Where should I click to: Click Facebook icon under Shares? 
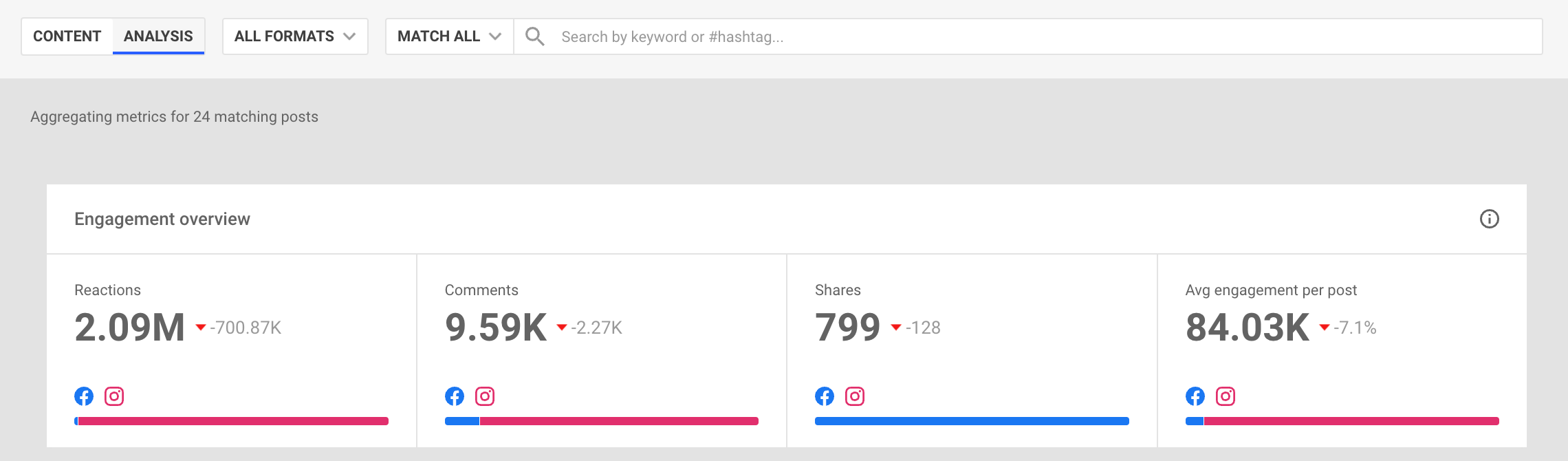(825, 396)
